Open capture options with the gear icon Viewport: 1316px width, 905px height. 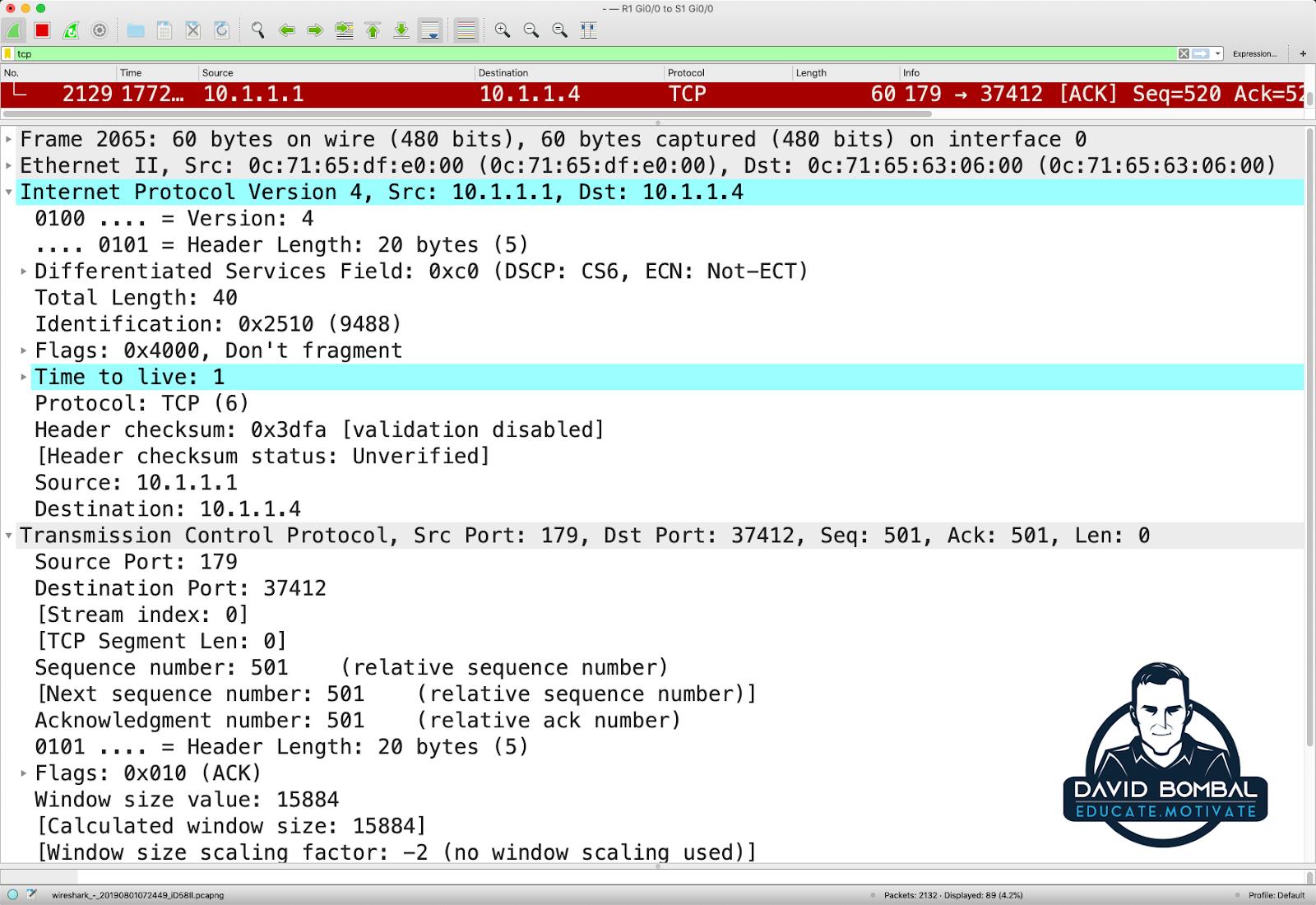point(100,30)
